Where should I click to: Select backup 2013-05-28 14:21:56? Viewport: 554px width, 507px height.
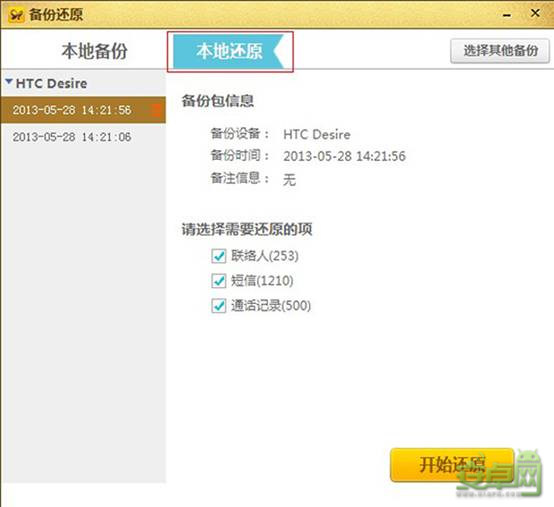click(x=83, y=110)
